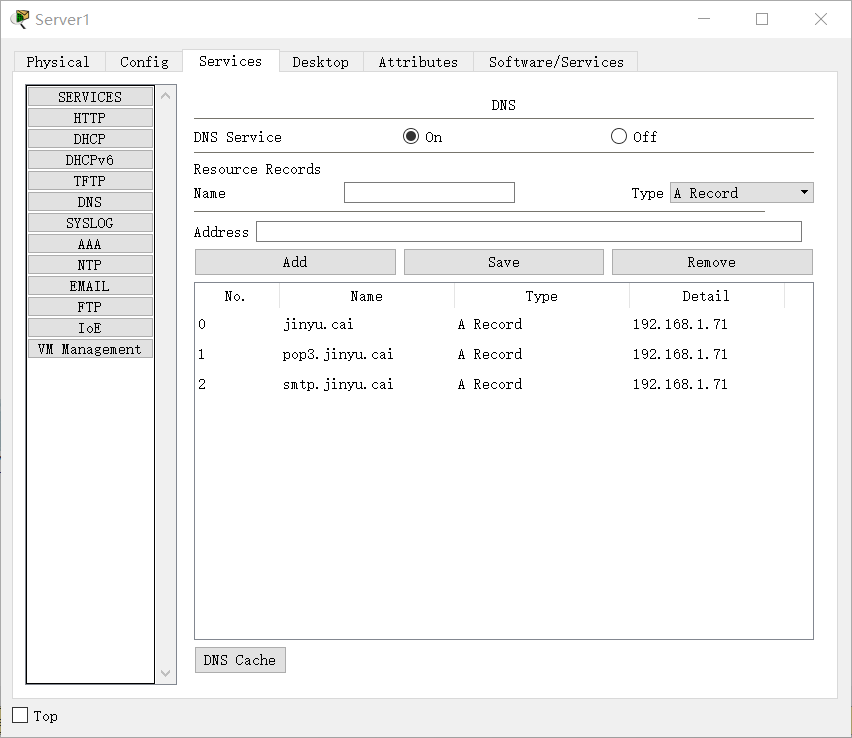Minimize the Server1 window
The image size is (852, 738).
[x=704, y=19]
